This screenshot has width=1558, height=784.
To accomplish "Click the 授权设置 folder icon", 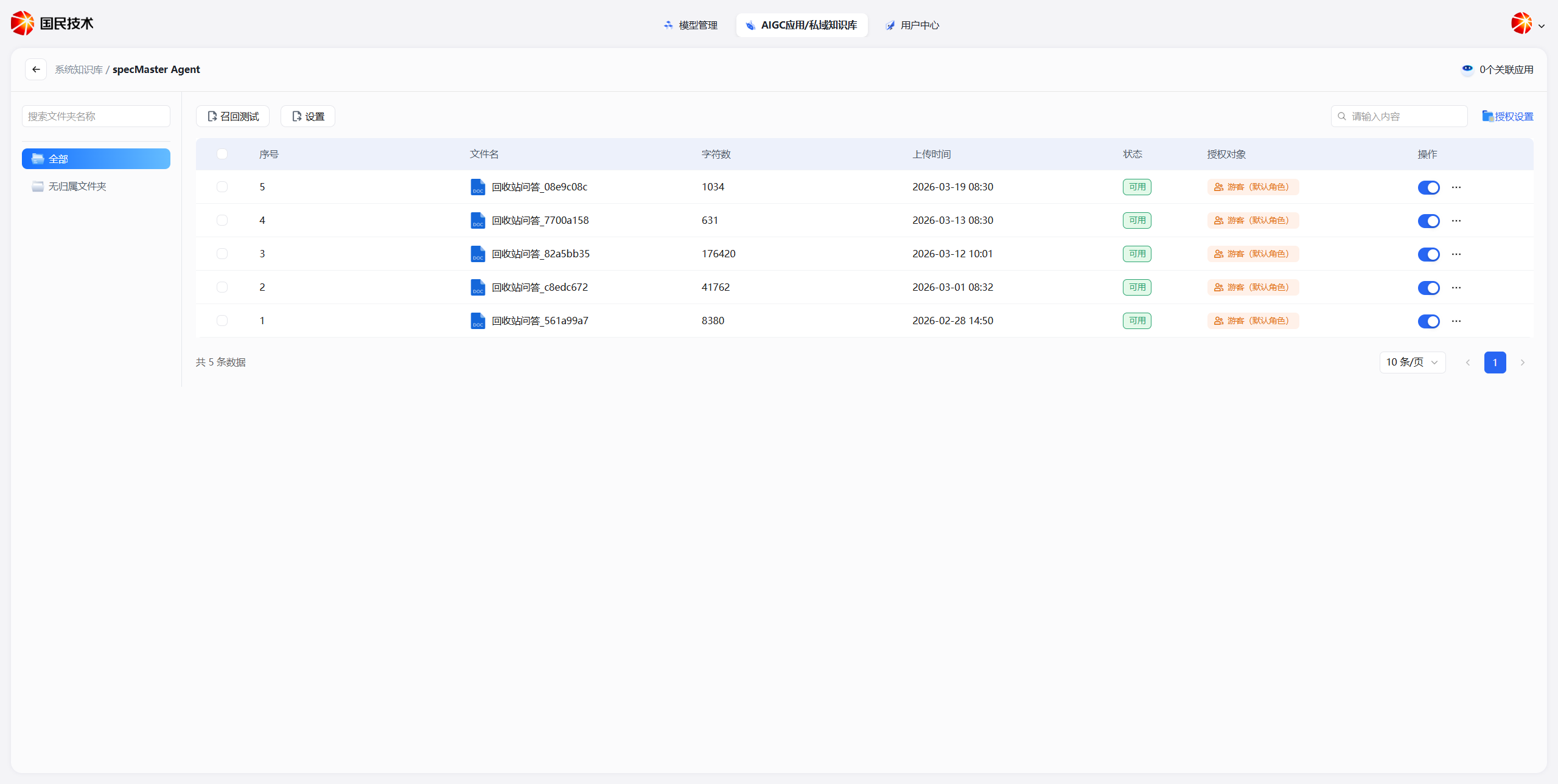I will pyautogui.click(x=1487, y=116).
